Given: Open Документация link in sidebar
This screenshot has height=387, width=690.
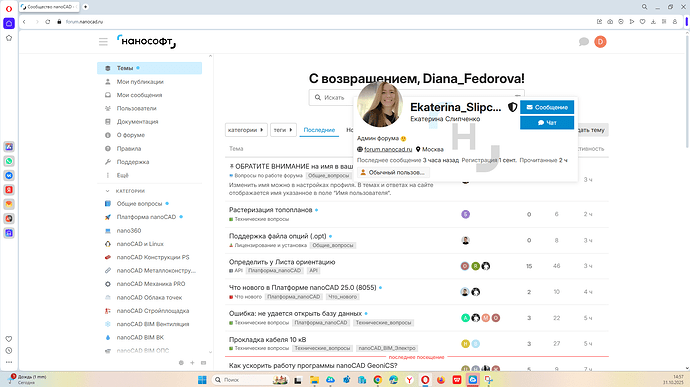Looking at the screenshot, I should [137, 122].
